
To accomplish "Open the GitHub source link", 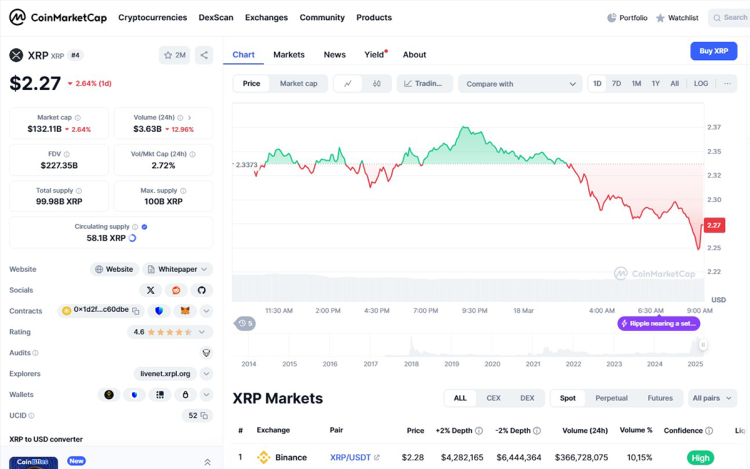I will click(x=201, y=290).
